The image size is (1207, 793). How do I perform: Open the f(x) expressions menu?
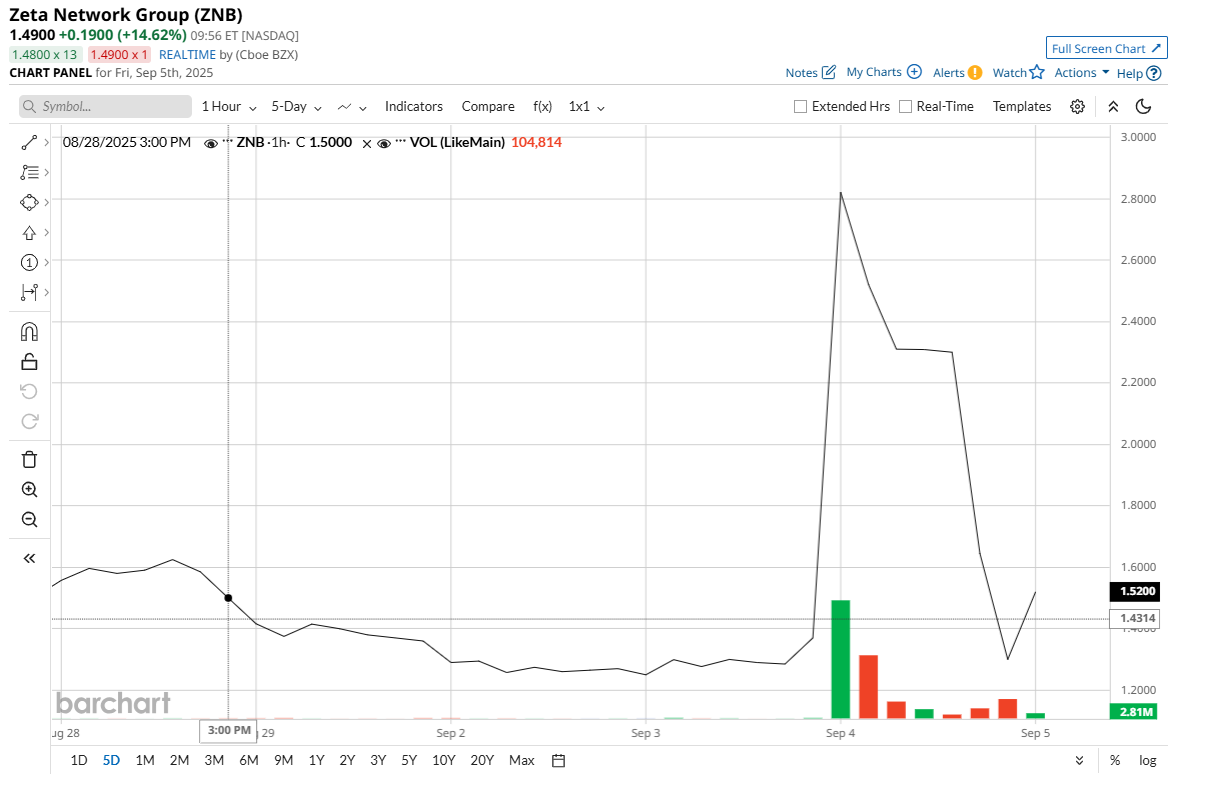(542, 106)
